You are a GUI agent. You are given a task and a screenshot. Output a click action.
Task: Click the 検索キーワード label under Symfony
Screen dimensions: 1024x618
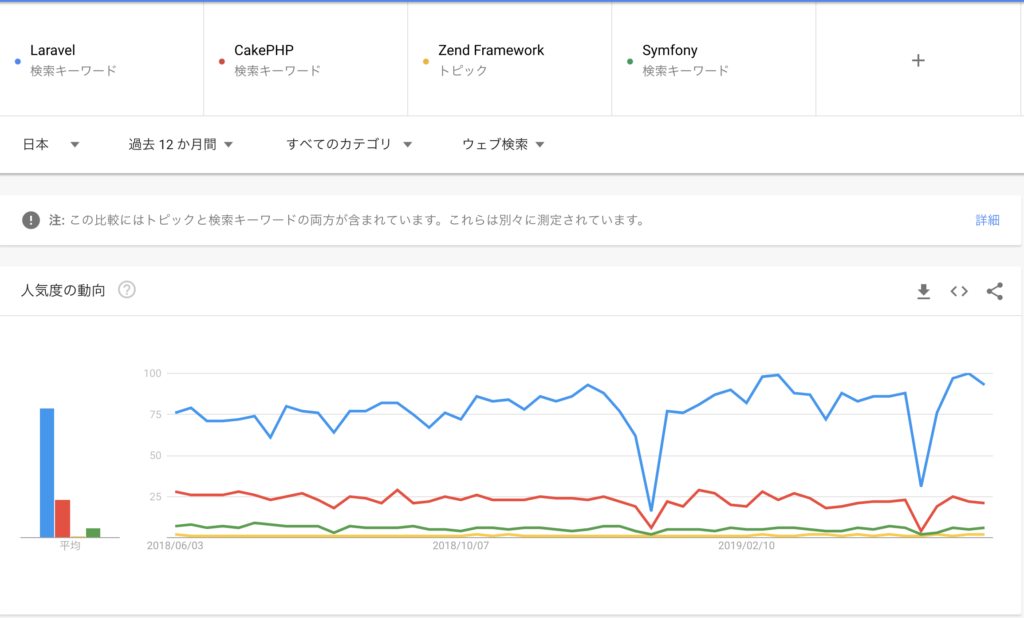[x=685, y=71]
